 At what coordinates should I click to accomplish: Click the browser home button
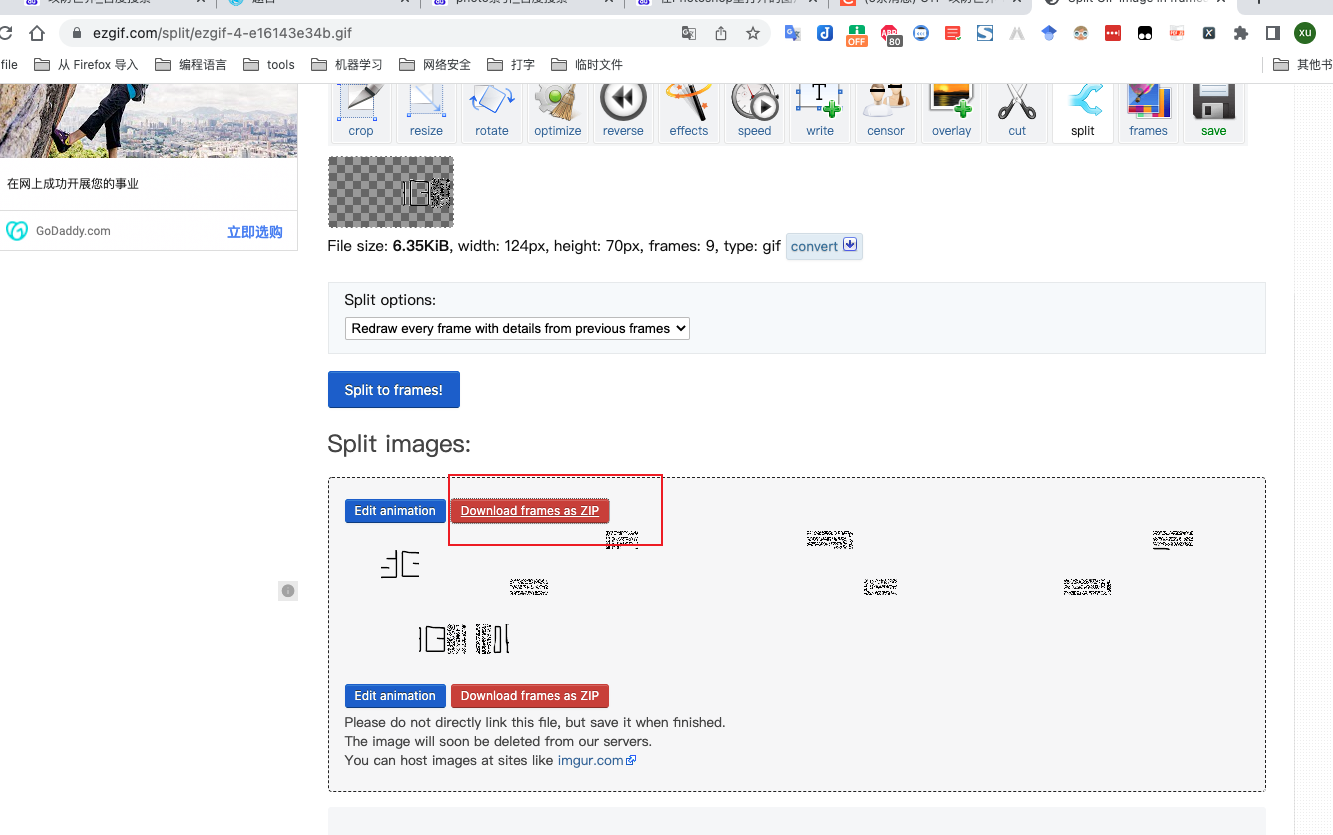coord(37,33)
